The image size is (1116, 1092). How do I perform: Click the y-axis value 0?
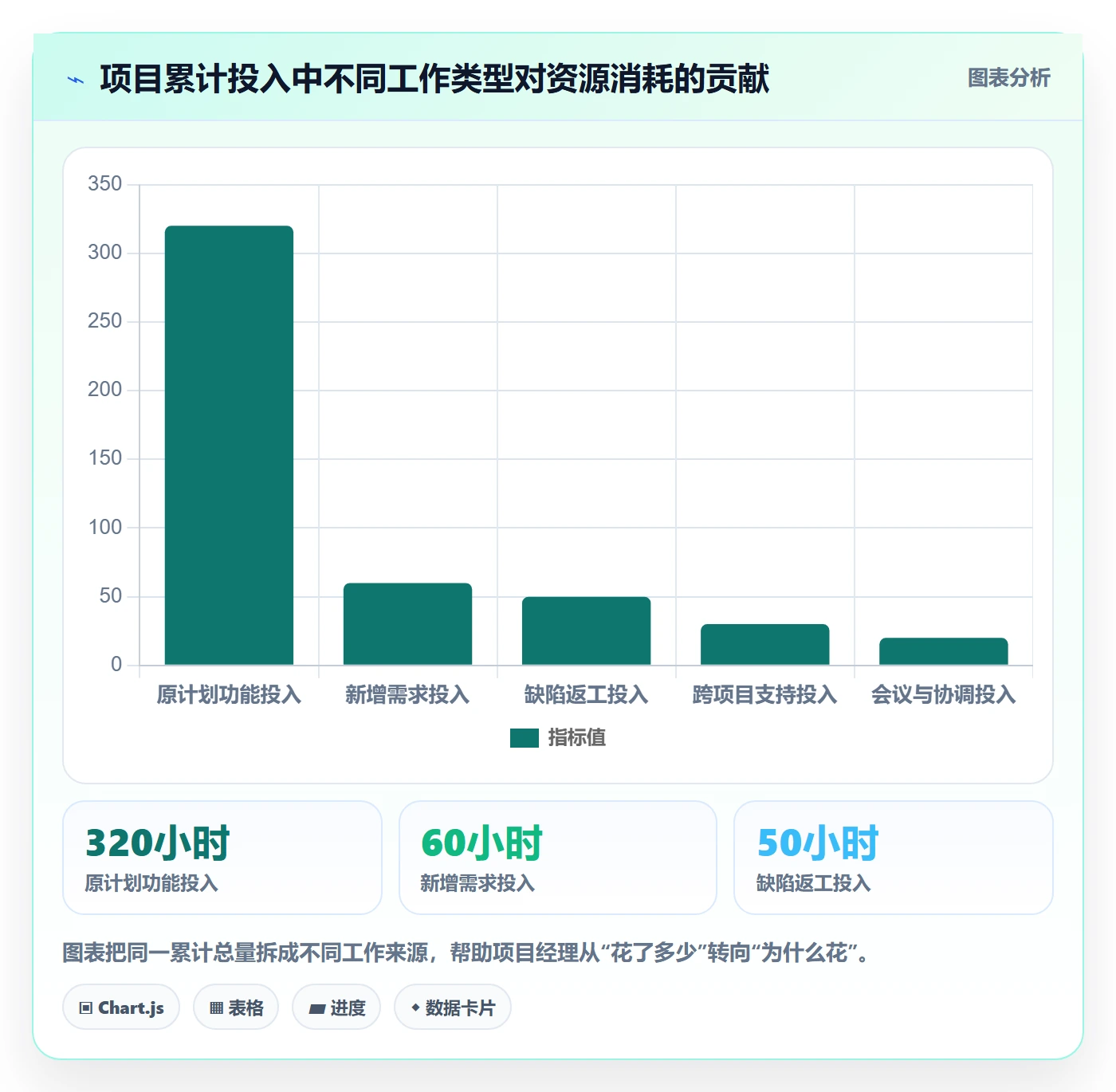pos(116,665)
